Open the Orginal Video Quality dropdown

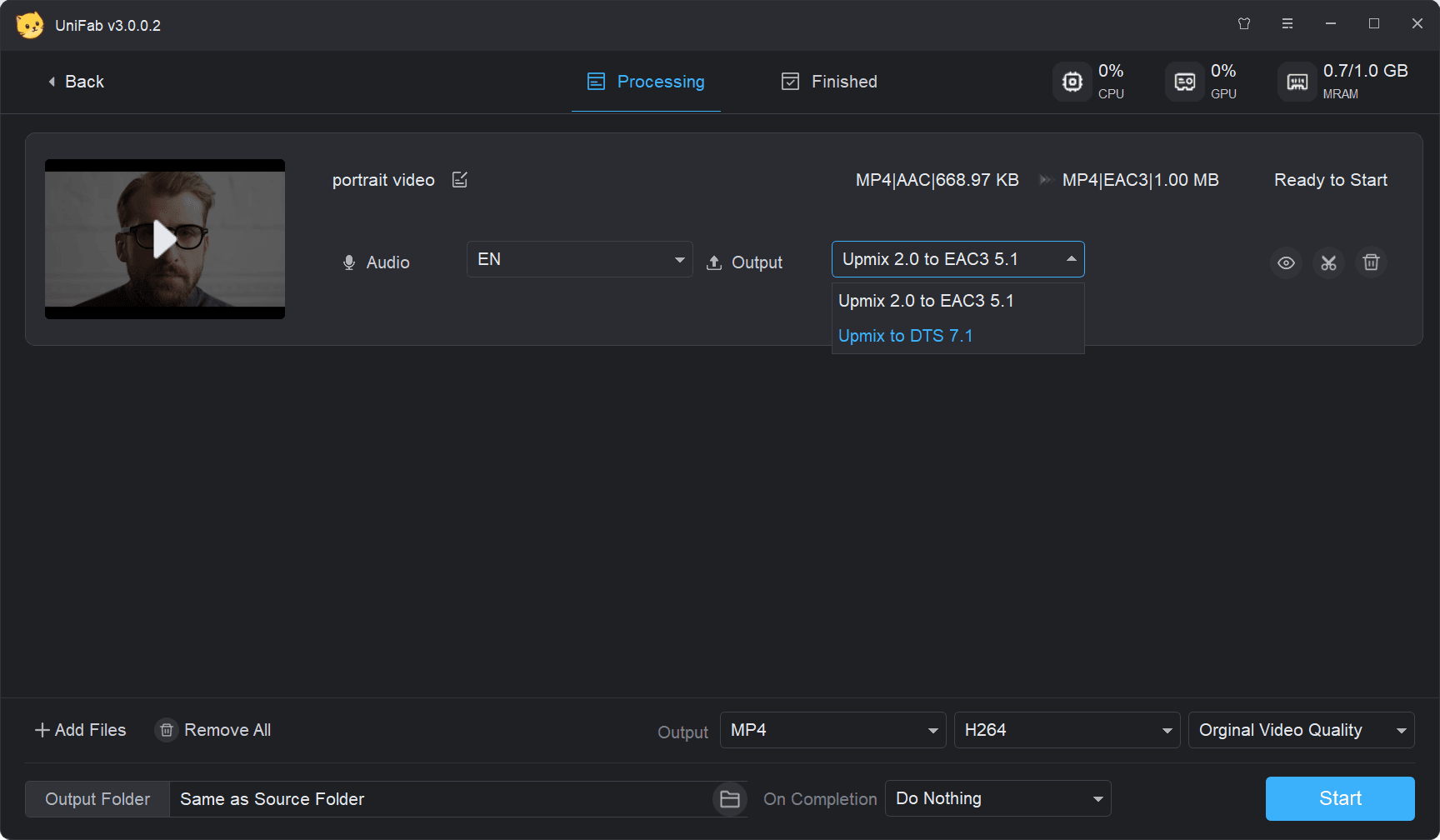pos(1302,730)
